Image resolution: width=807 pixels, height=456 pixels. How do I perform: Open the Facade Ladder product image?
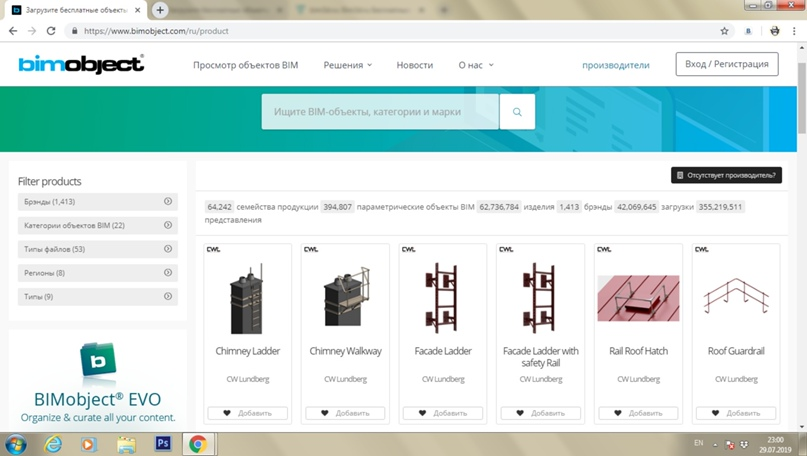tap(442, 298)
